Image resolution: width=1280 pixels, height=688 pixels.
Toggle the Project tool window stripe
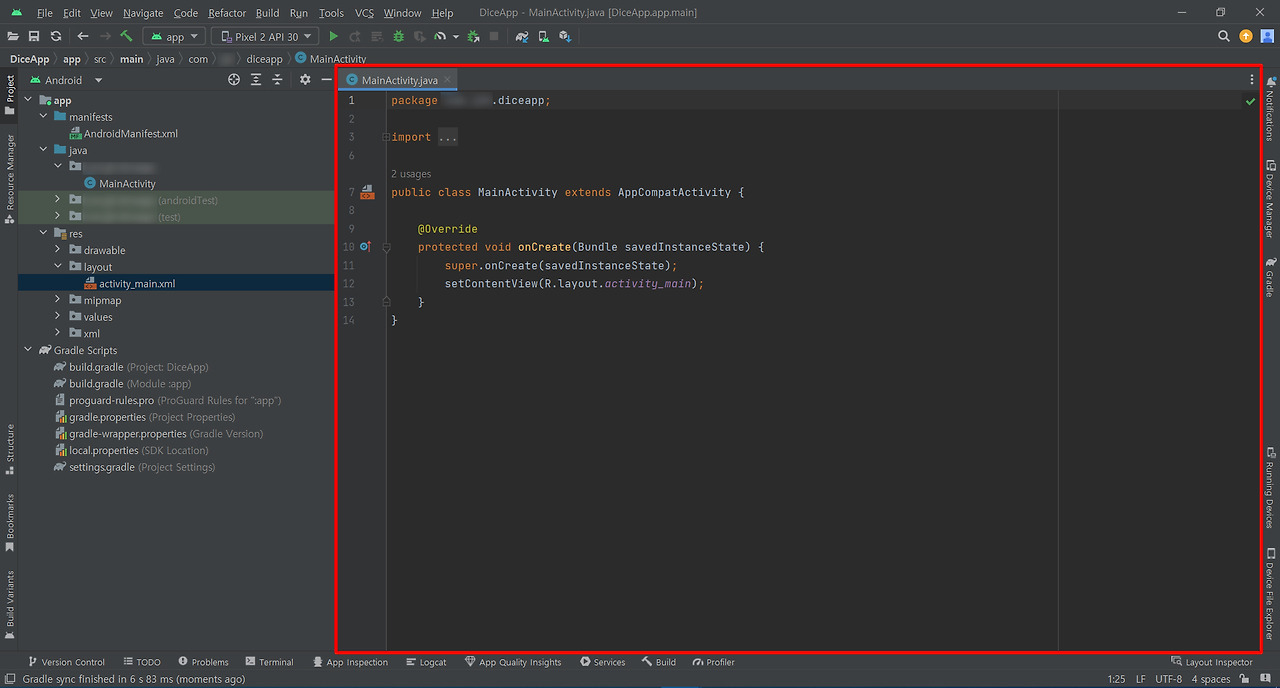10,95
